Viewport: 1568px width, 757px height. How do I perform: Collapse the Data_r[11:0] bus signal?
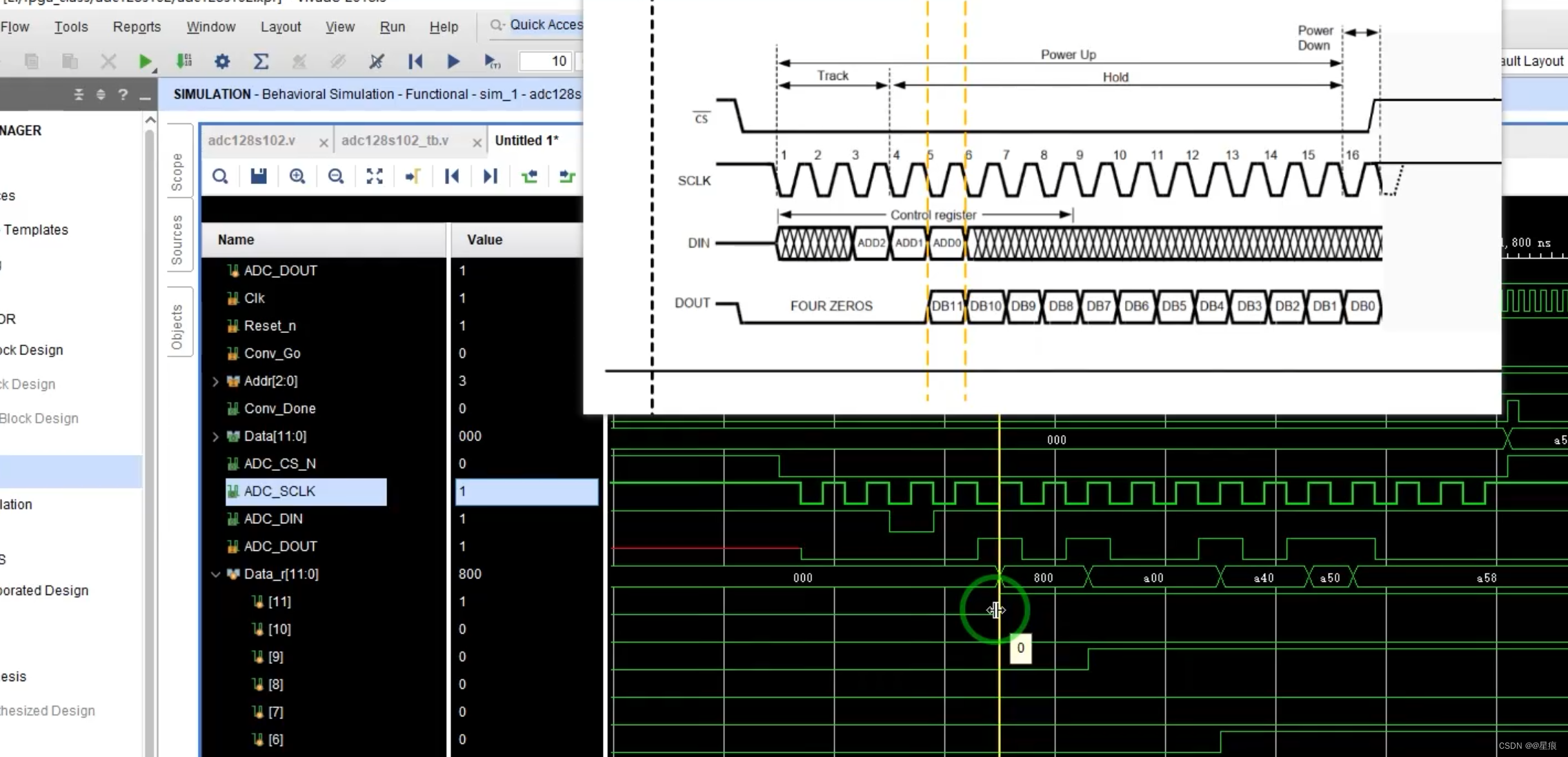pos(215,574)
